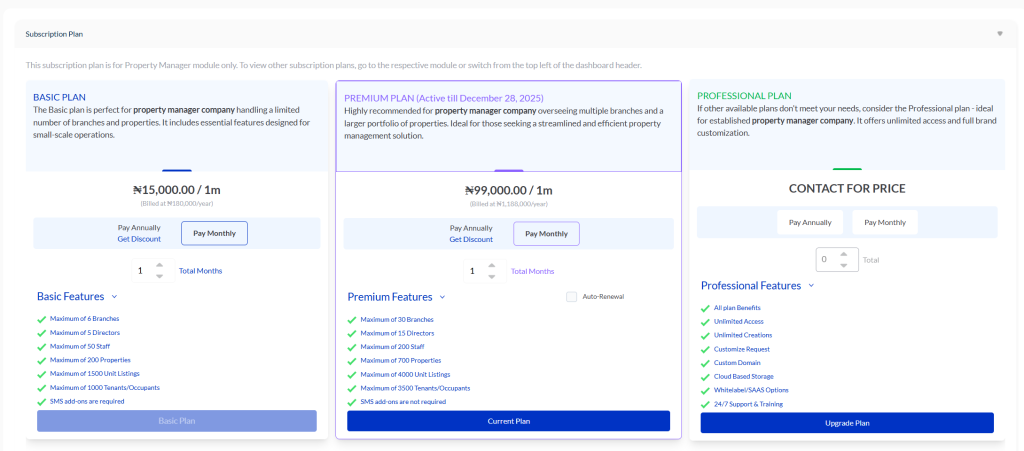
Task: Click the disabled Basic Plan button
Action: click(x=177, y=421)
